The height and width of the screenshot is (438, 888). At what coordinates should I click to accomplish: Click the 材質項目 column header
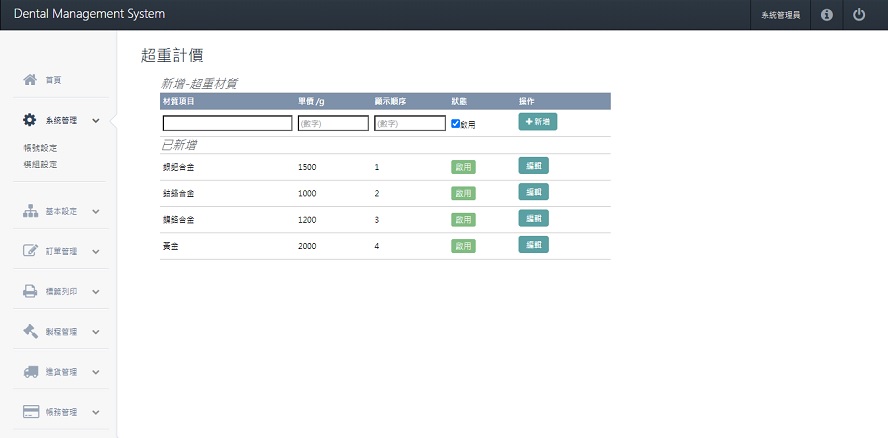point(178,101)
